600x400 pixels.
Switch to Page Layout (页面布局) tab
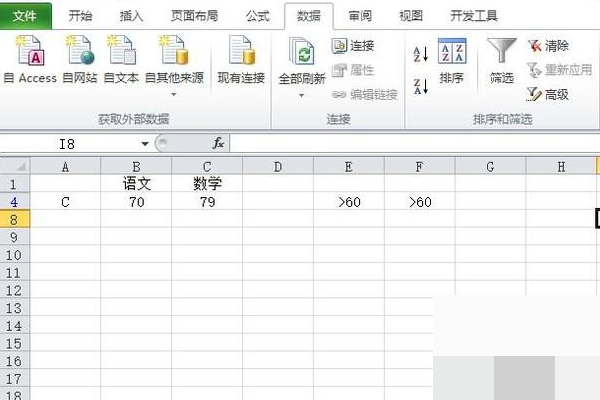tap(194, 16)
